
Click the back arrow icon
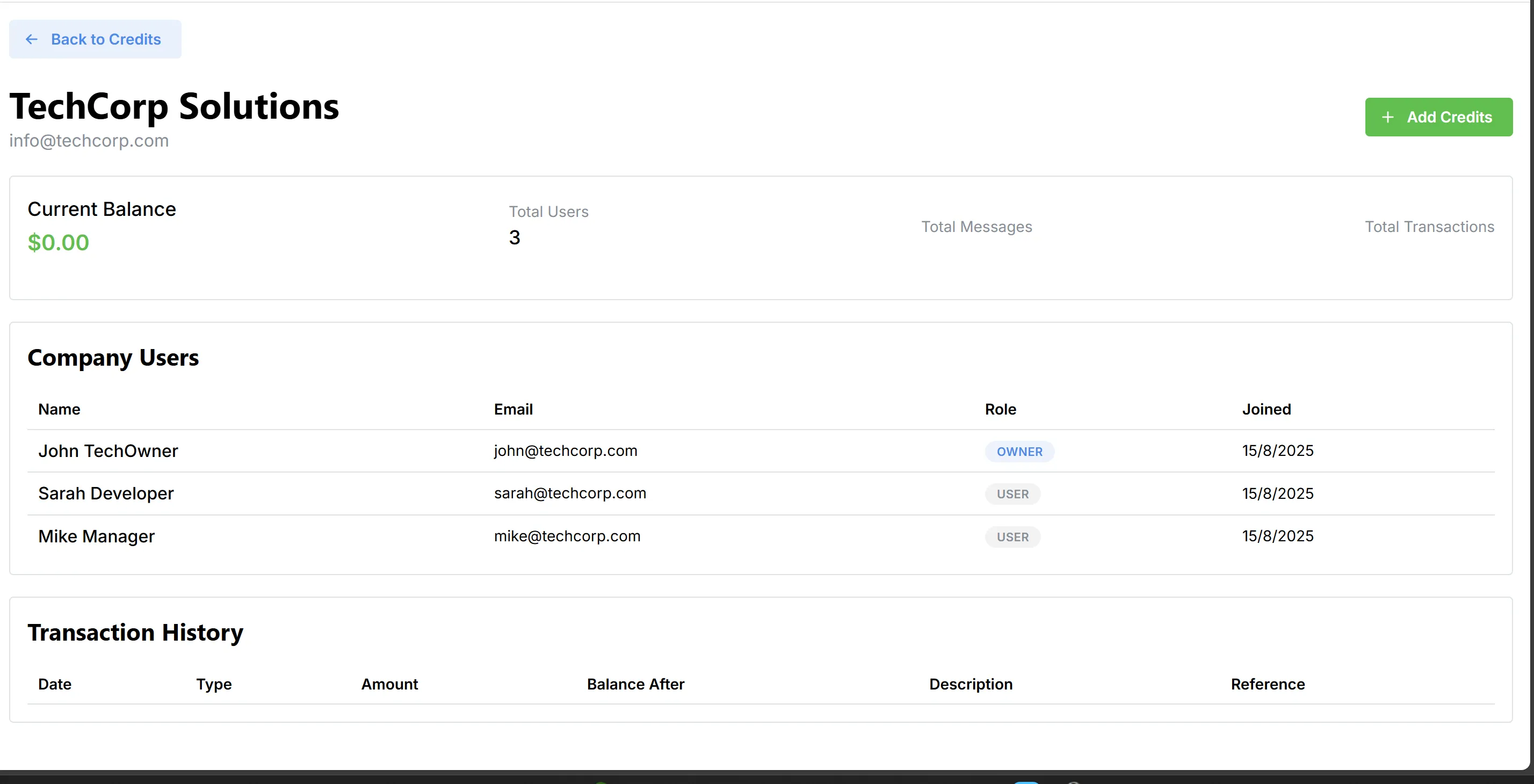[x=32, y=39]
